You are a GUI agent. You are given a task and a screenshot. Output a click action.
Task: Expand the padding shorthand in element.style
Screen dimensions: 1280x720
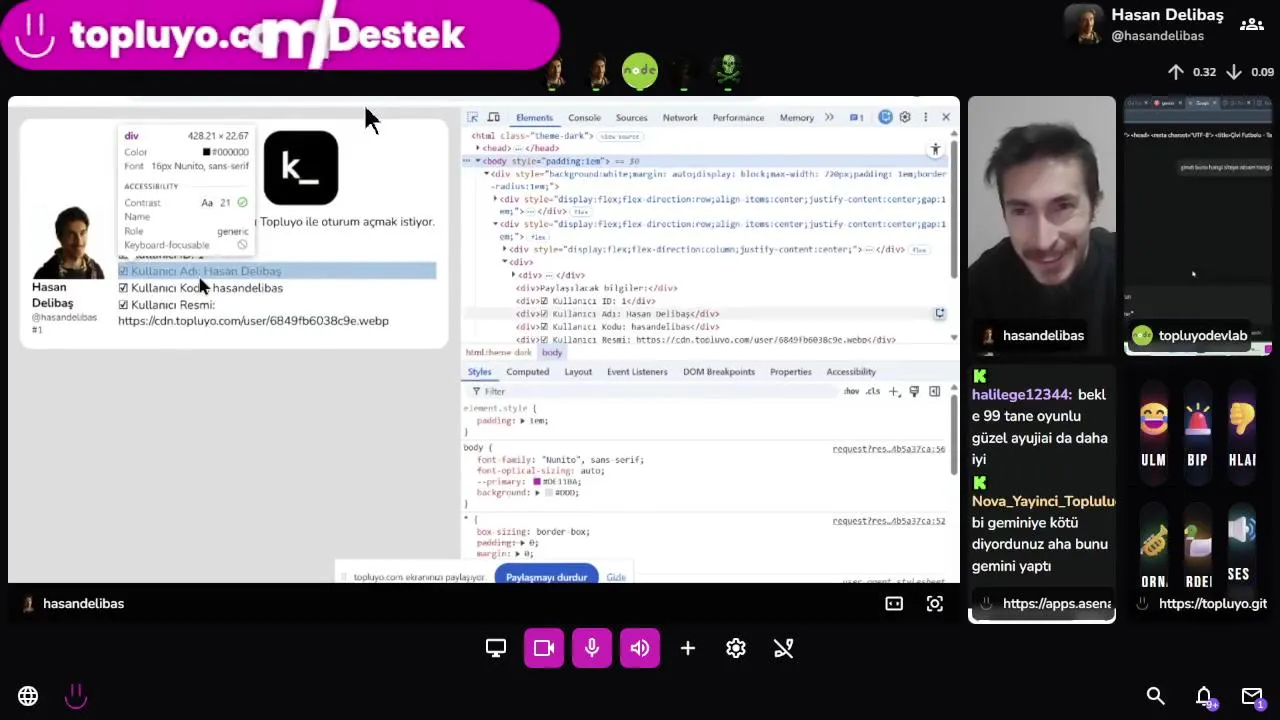[x=522, y=421]
